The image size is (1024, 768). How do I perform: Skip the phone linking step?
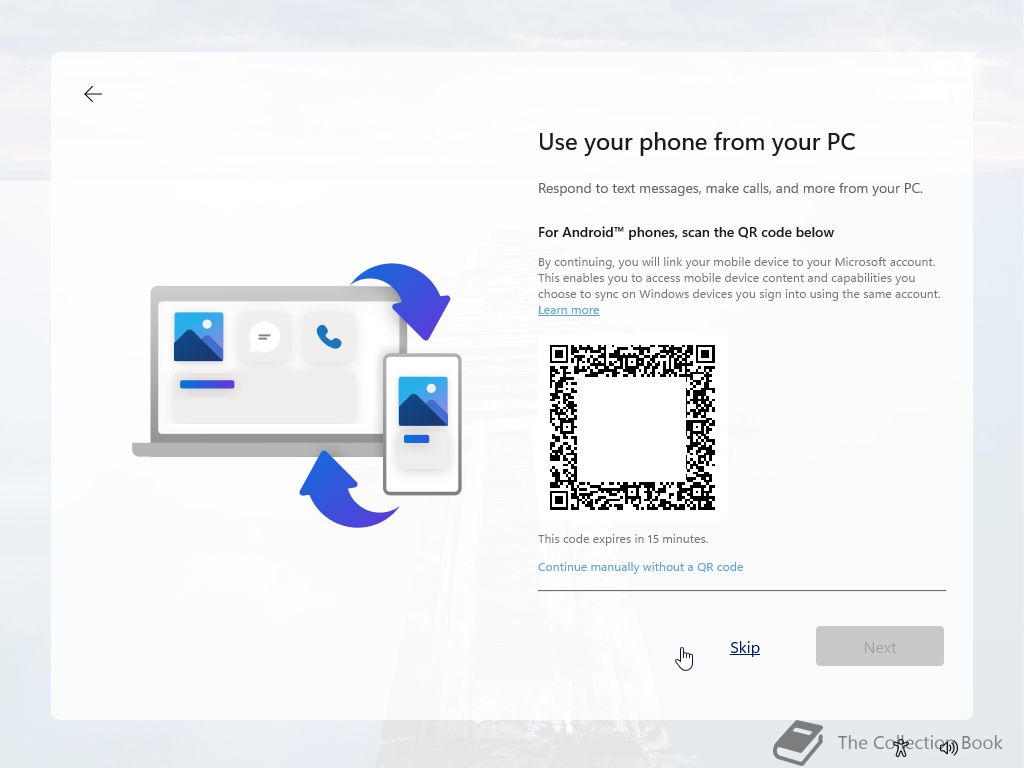744,647
